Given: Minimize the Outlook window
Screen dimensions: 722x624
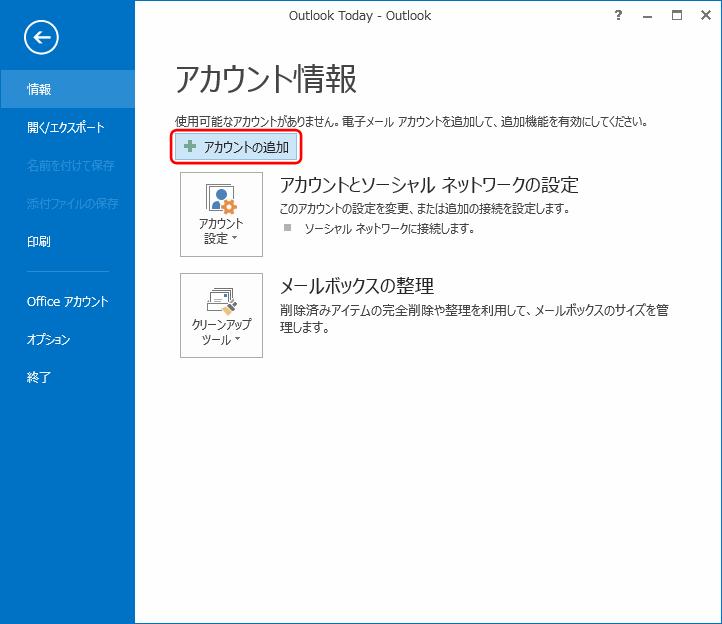Looking at the screenshot, I should coord(647,16).
